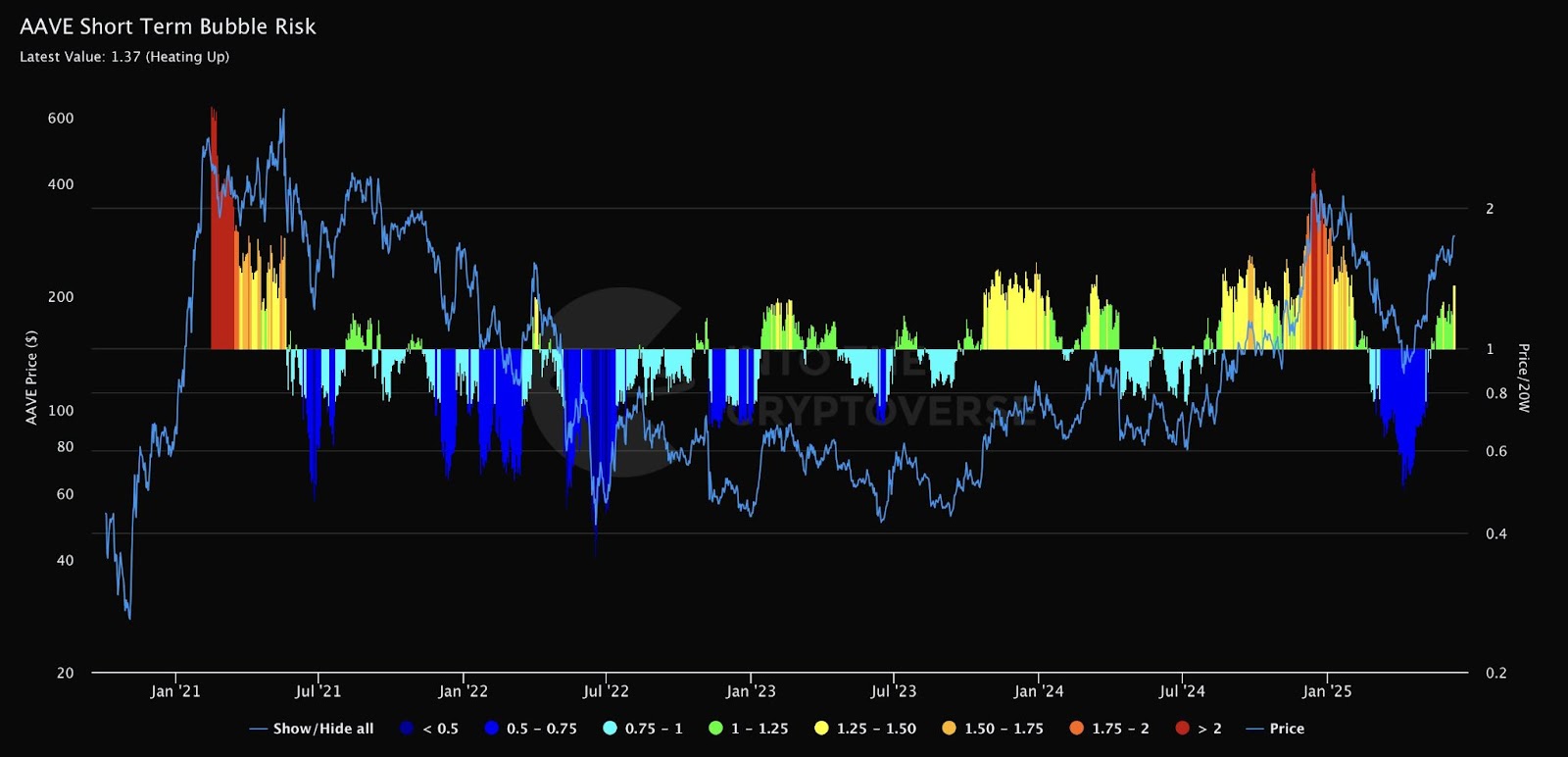Viewport: 1568px width, 757px height.
Task: Click the dark blue '< 0.5' legend dot
Action: [407, 729]
